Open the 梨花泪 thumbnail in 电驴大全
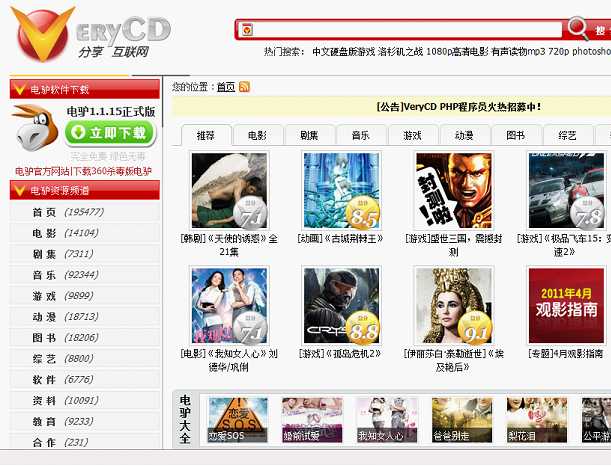 point(537,420)
